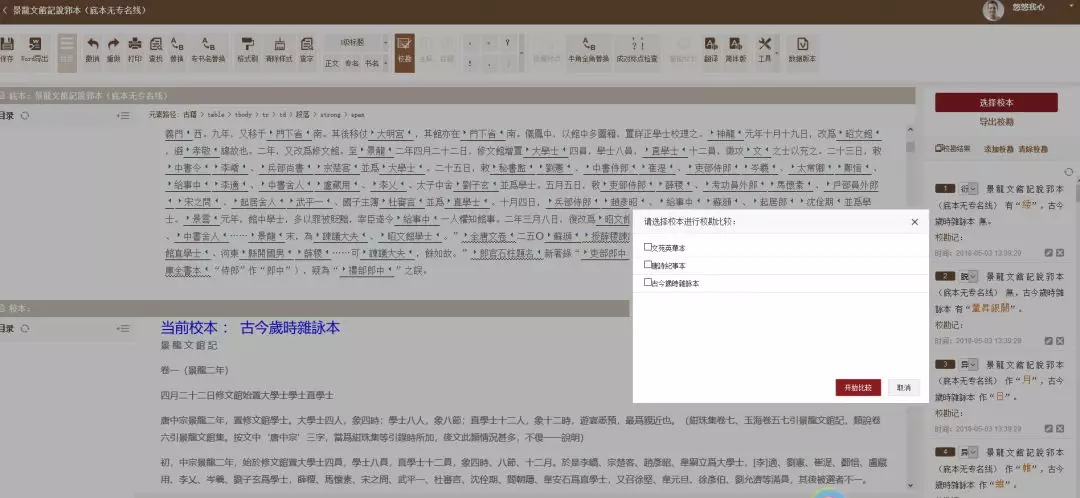Edit collation record 2
Image resolution: width=1080 pixels, height=498 pixels.
(x=1048, y=340)
